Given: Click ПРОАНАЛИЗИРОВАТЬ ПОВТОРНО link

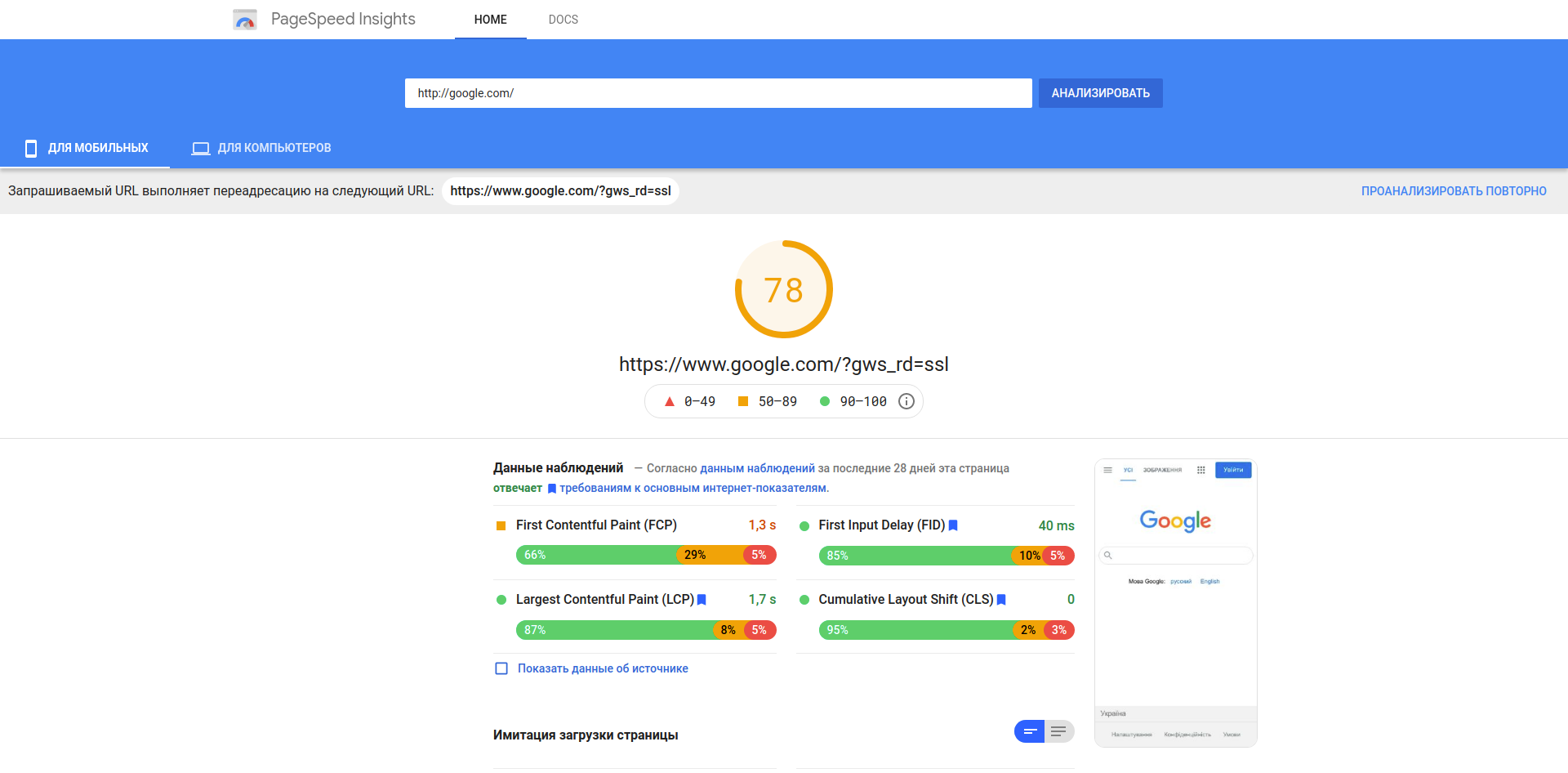Looking at the screenshot, I should (x=1454, y=191).
